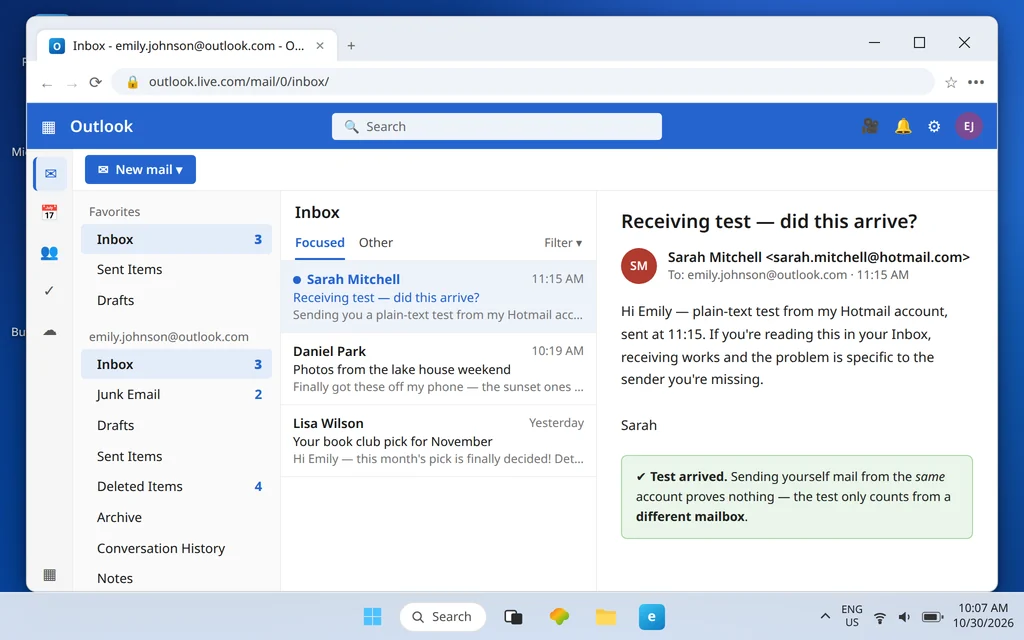This screenshot has width=1024, height=640.
Task: Open the Windows Start menu
Action: coord(372,616)
